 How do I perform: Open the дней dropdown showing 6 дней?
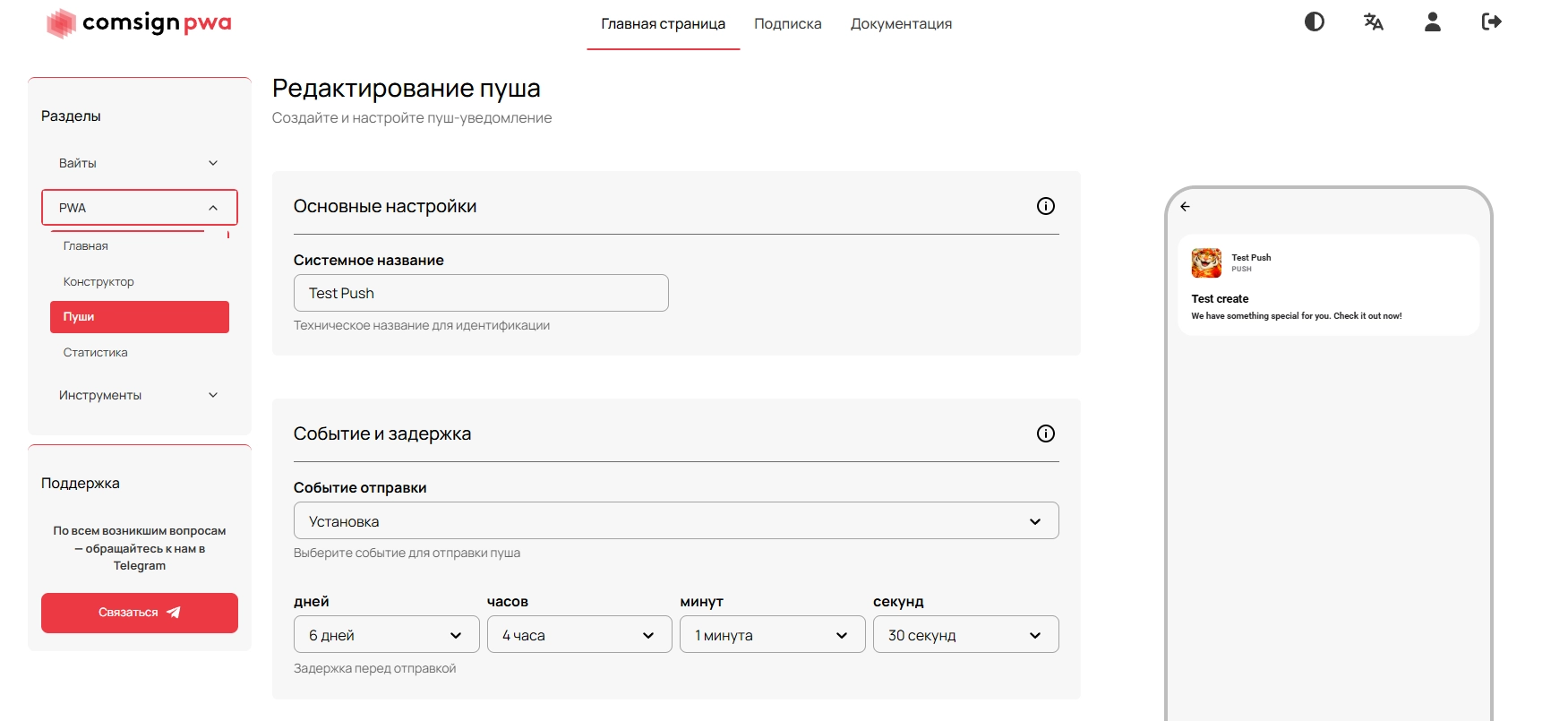coord(387,634)
